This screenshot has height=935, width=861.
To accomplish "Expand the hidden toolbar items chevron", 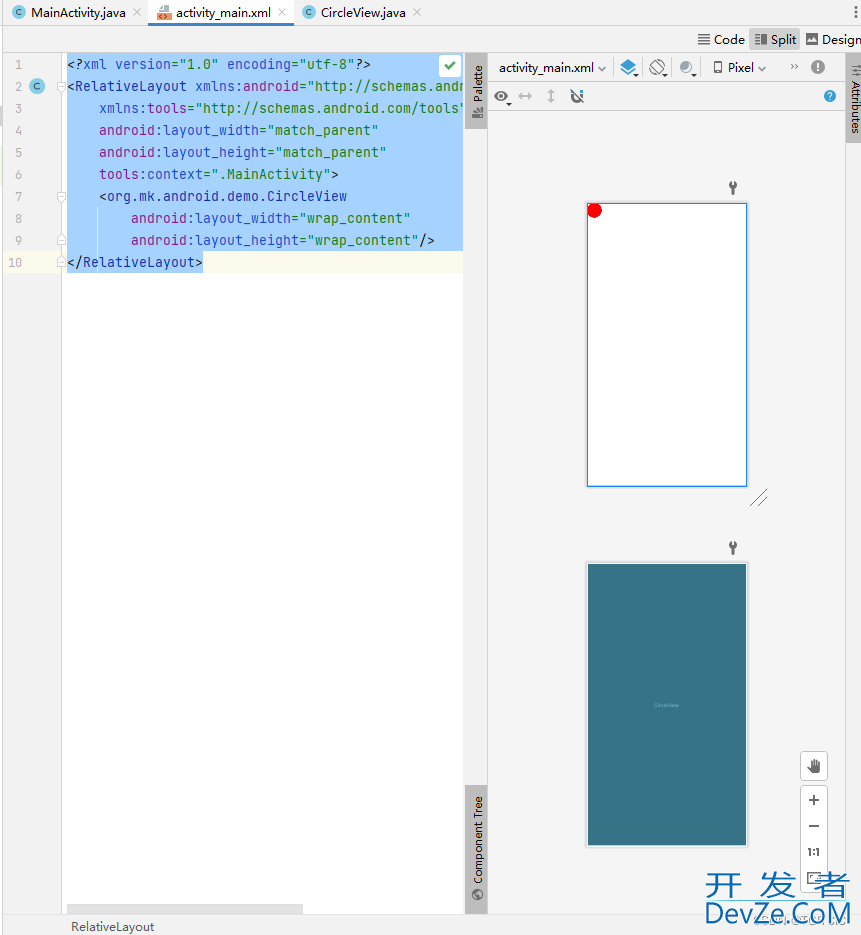I will tap(794, 67).
